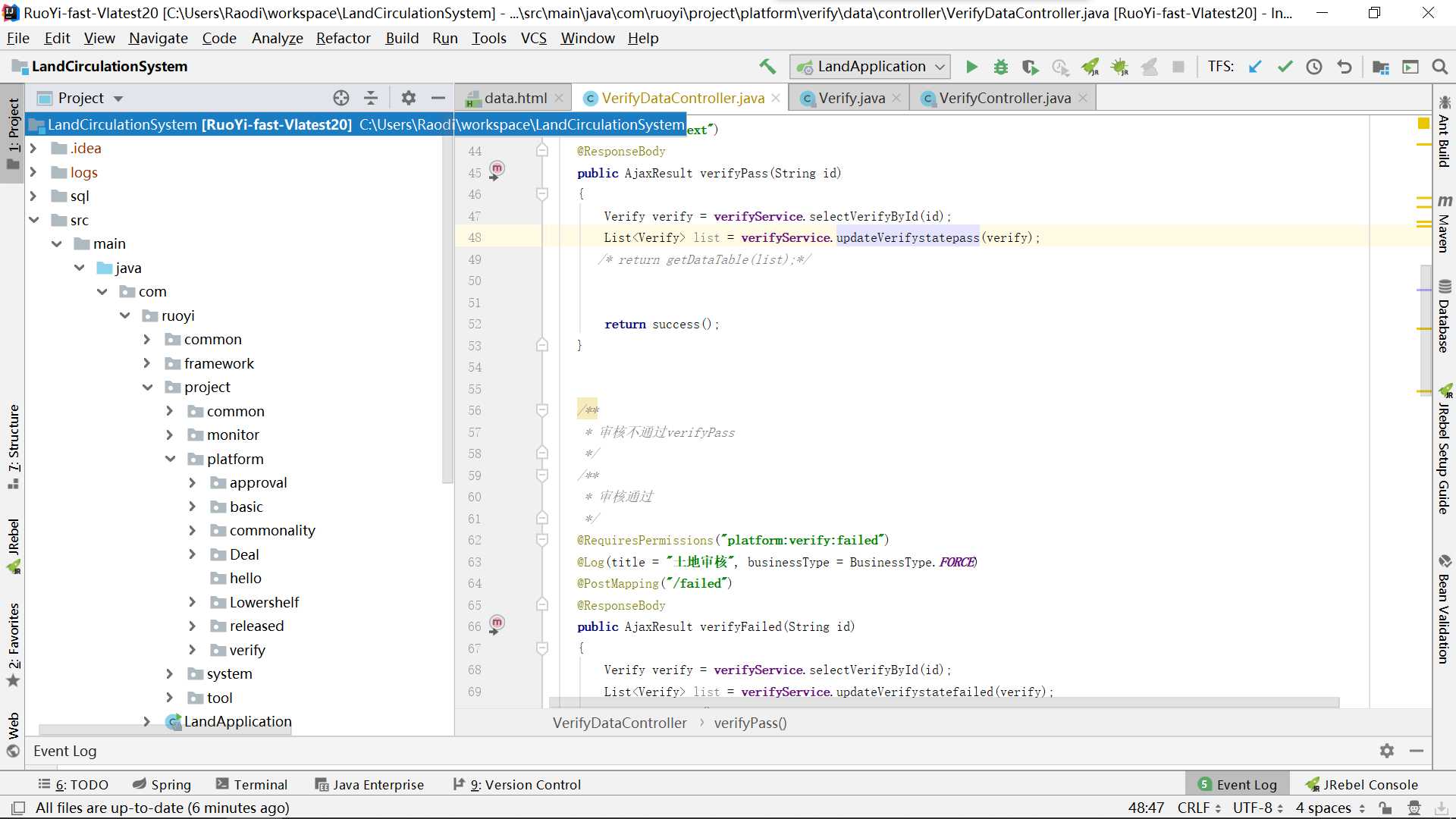
Task: Update project using blue TFS arrow
Action: 1256,67
